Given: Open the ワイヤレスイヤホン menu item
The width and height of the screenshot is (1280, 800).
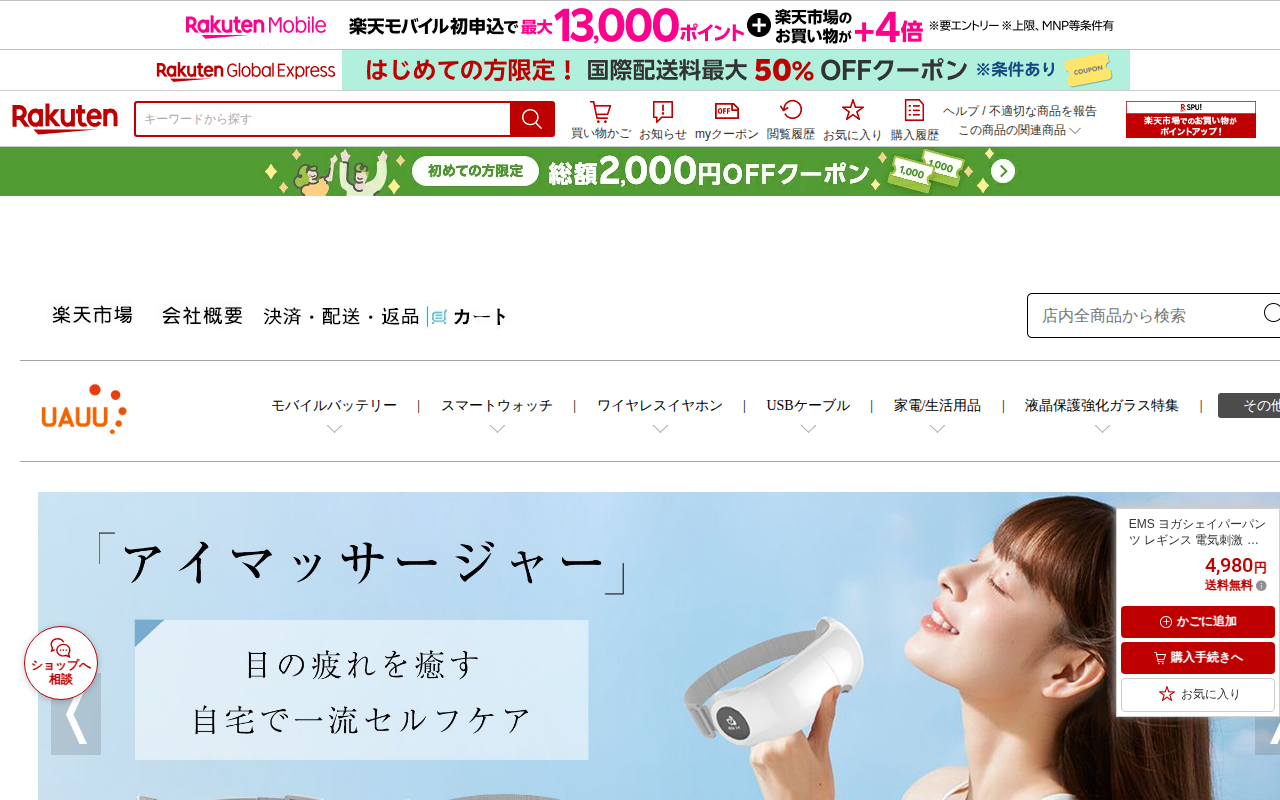Looking at the screenshot, I should click(660, 406).
